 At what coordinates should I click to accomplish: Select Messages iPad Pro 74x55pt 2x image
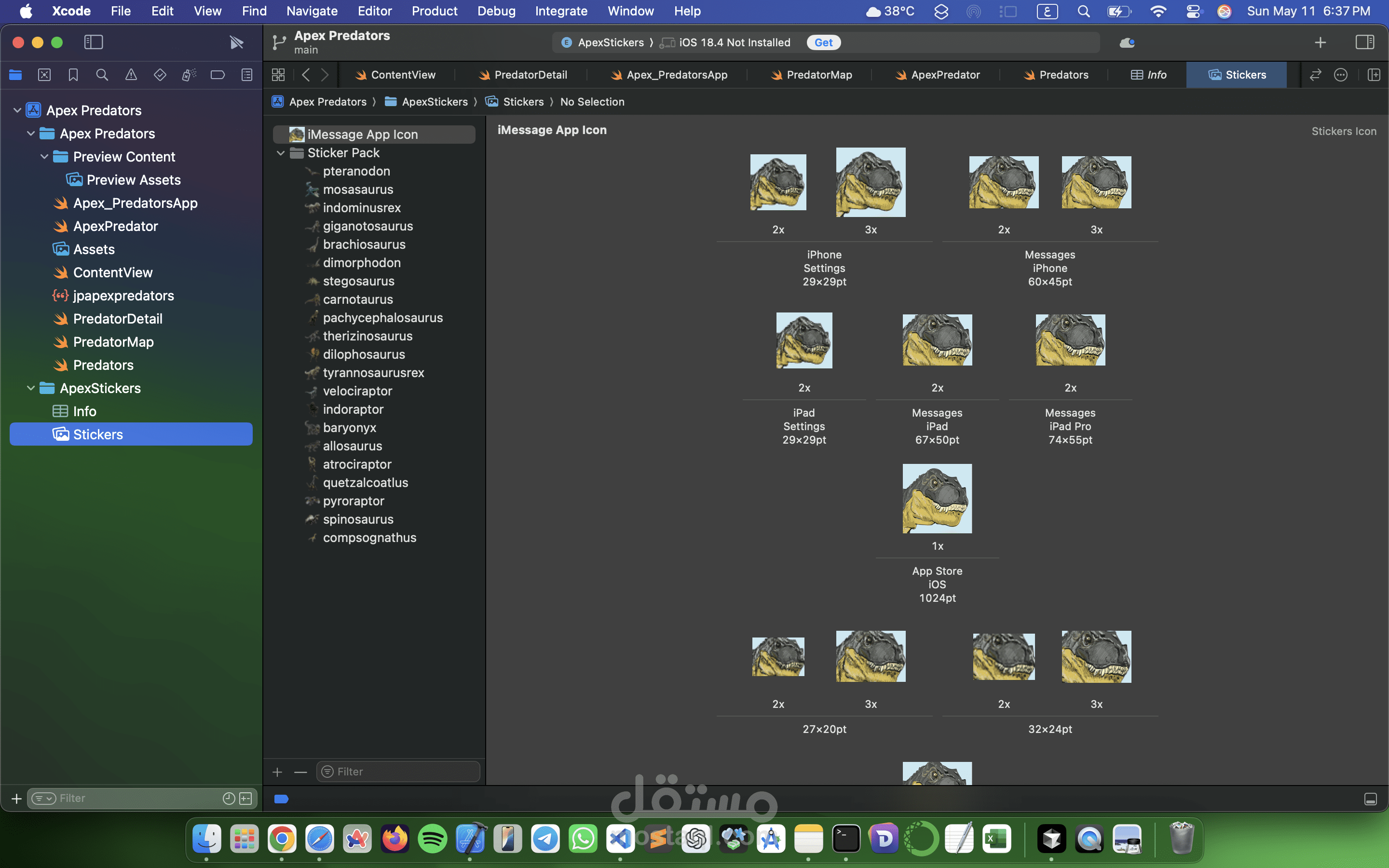pos(1071,340)
